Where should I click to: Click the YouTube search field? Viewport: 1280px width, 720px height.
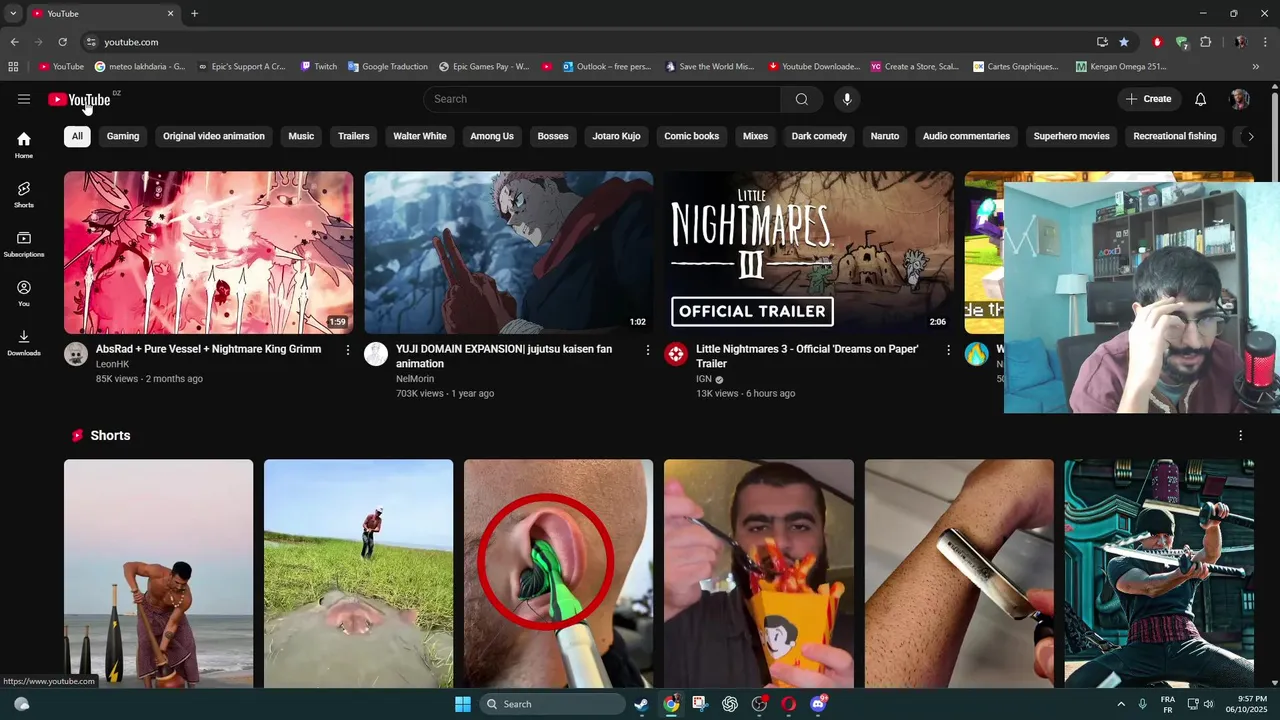click(x=602, y=99)
